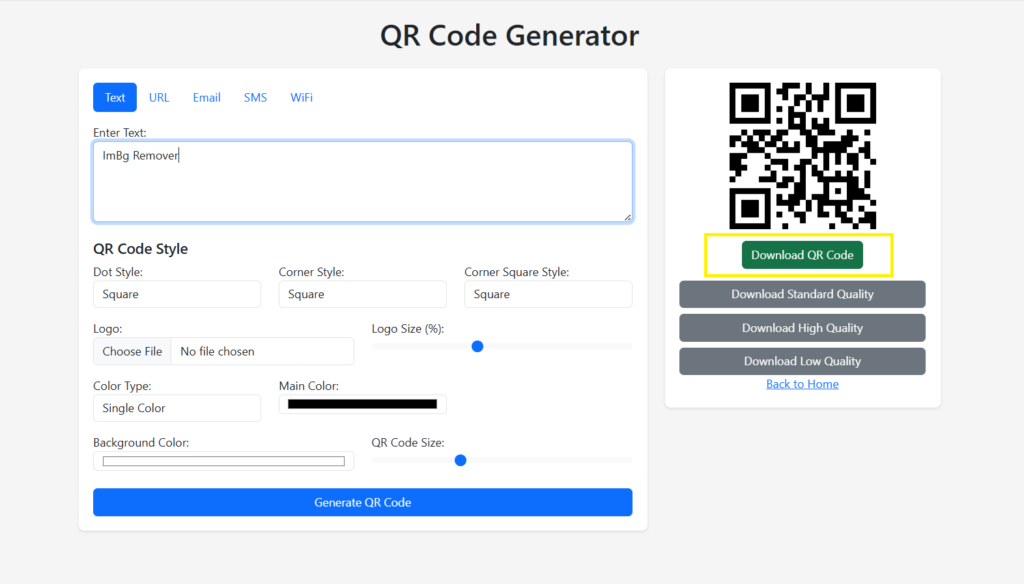Image resolution: width=1024 pixels, height=584 pixels.
Task: Click inside the Enter Text textarea
Action: 362,182
